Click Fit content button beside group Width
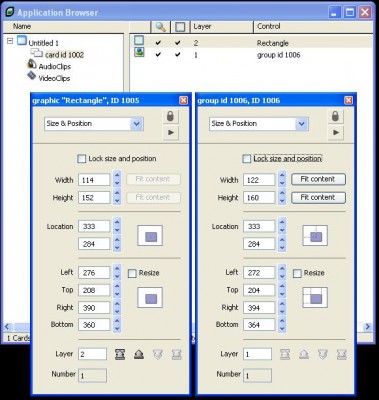379x400 pixels. [x=318, y=179]
